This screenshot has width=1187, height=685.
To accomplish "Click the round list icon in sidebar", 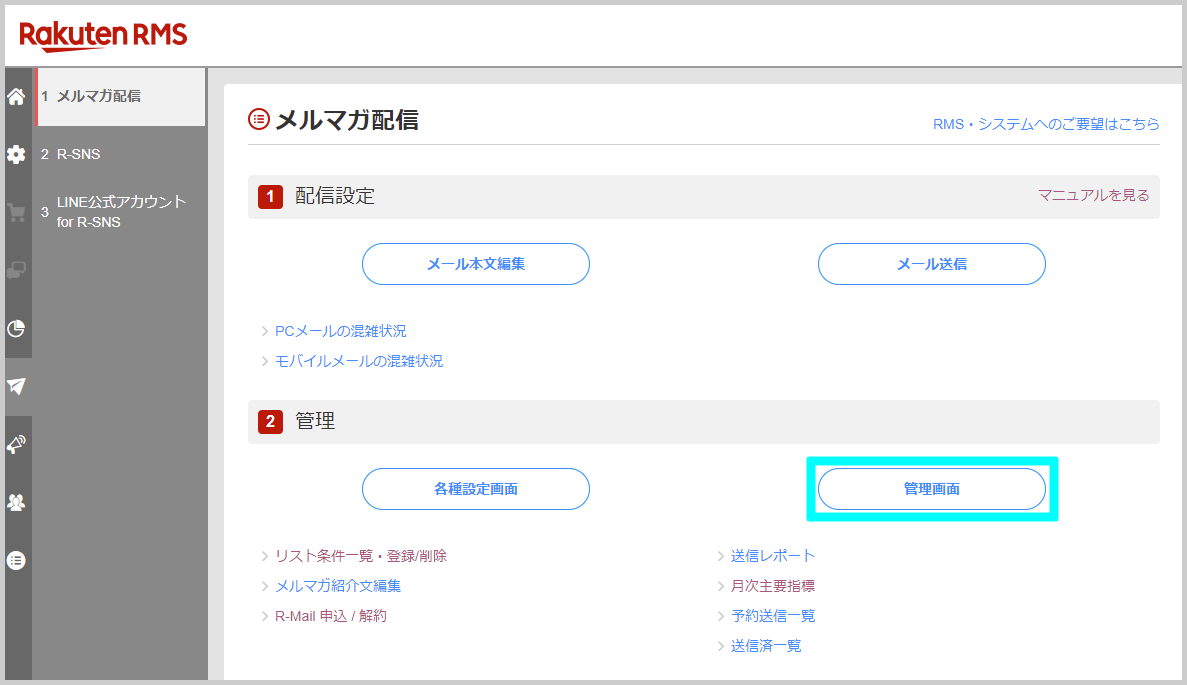I will 16,560.
